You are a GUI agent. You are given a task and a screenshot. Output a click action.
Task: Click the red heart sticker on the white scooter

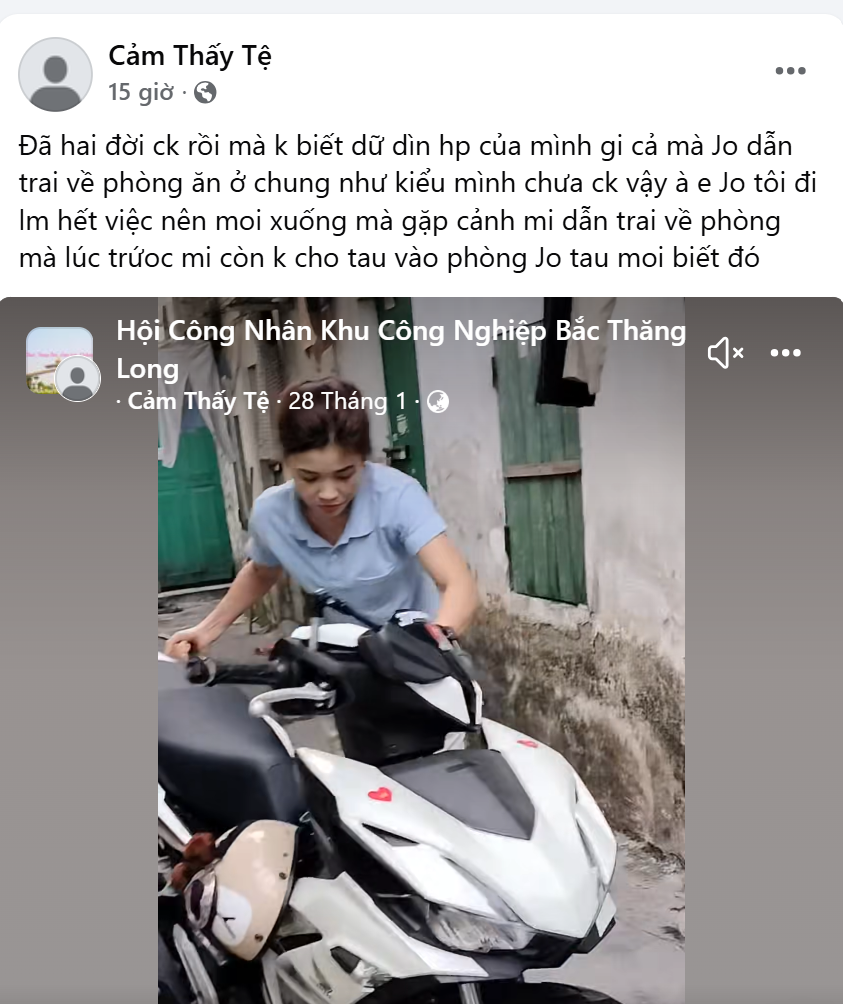tap(380, 795)
